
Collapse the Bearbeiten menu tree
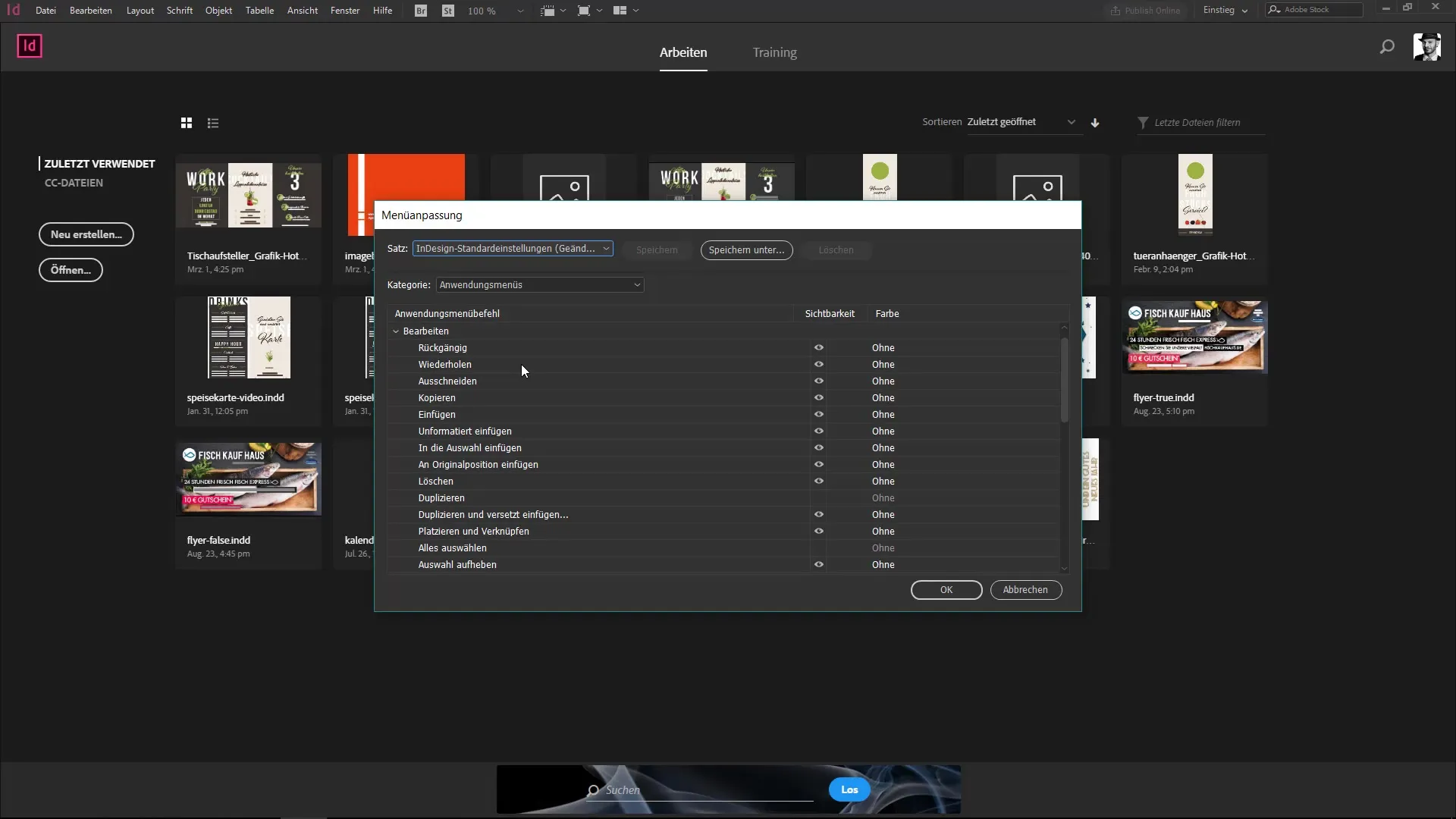396,331
